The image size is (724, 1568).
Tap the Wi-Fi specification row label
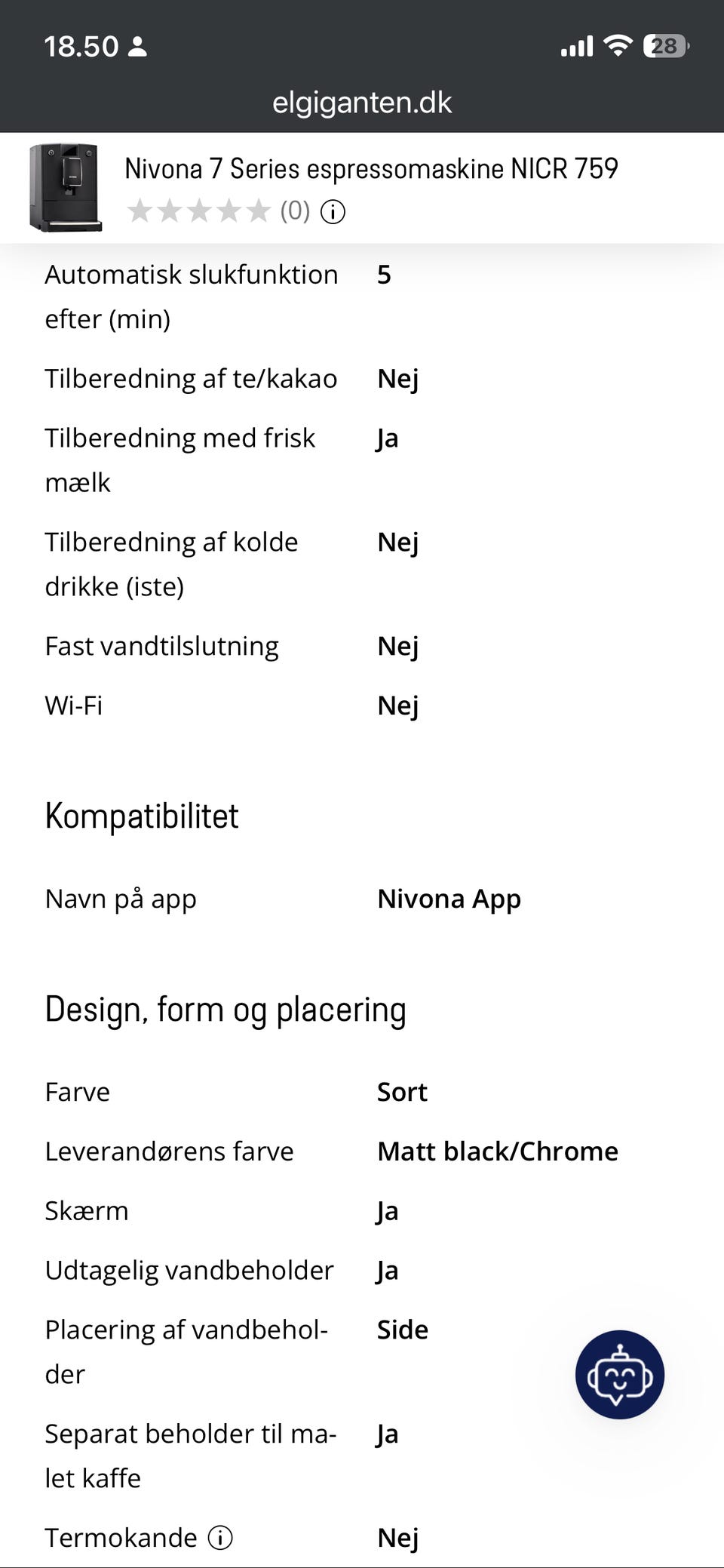[x=74, y=706]
